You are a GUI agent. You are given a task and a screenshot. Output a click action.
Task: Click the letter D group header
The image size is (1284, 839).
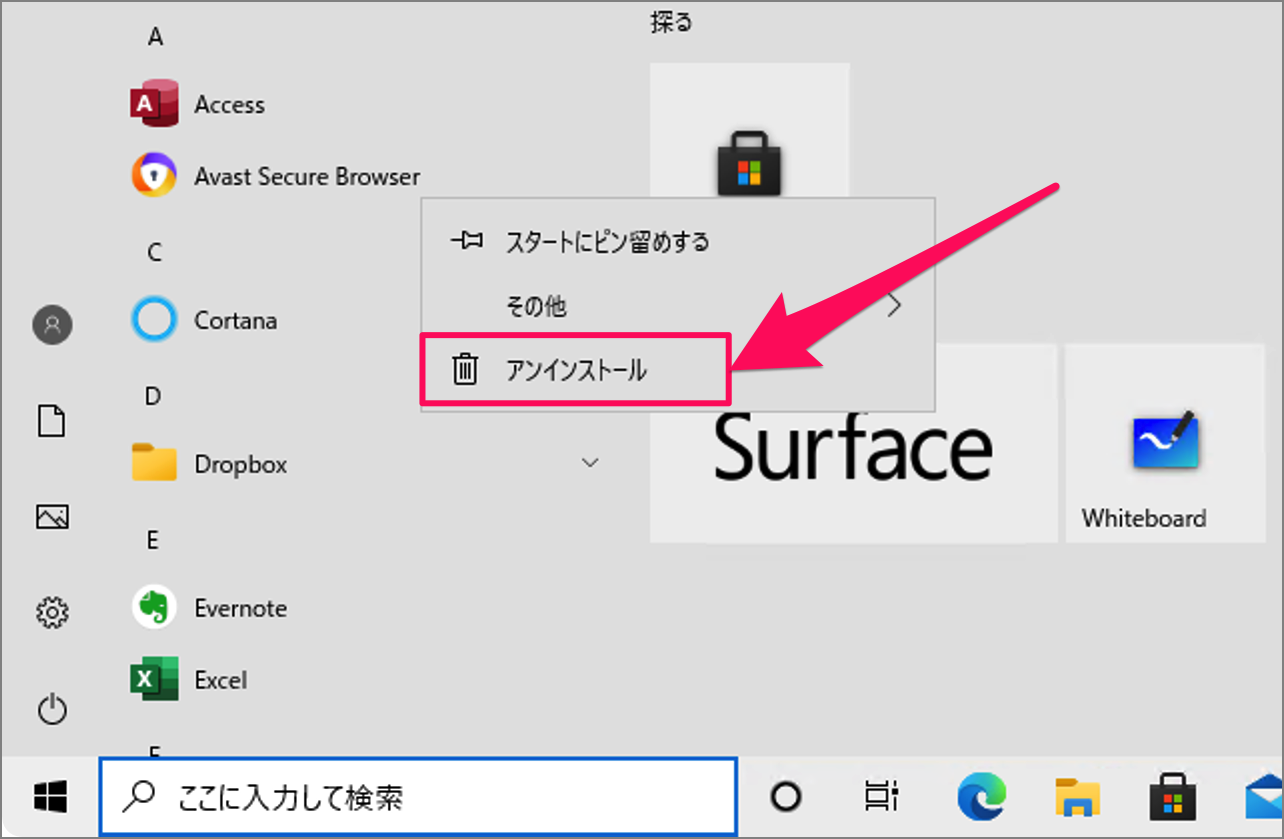(x=153, y=397)
